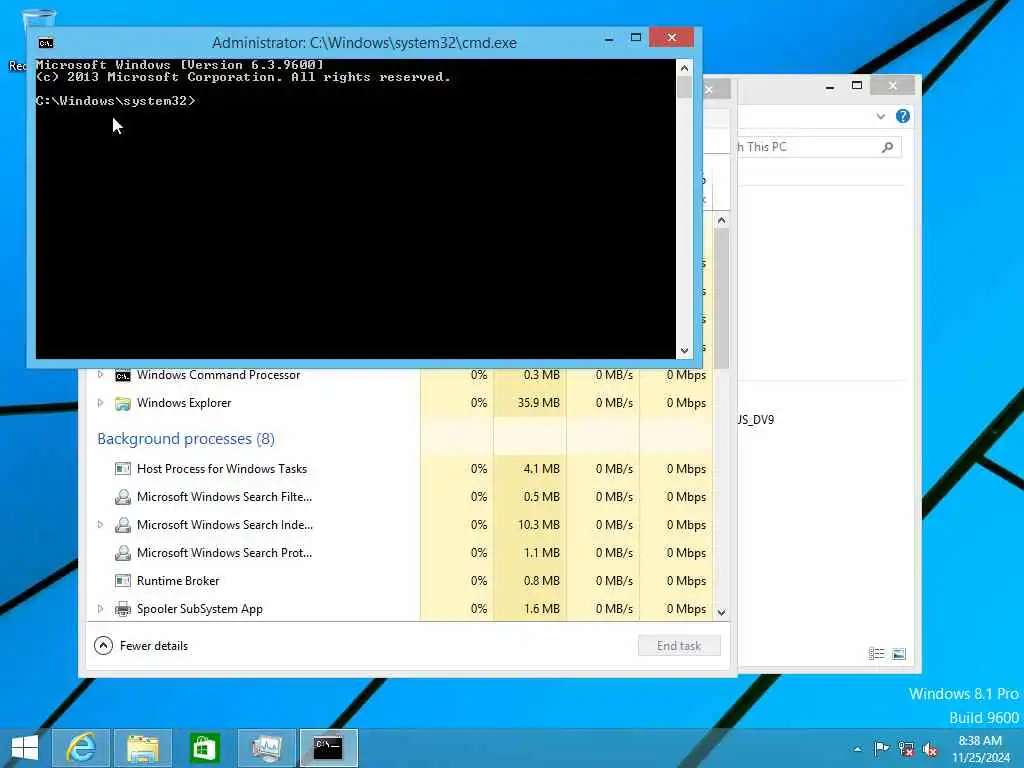
Task: Select the Windows Explorer row text
Action: (x=184, y=403)
